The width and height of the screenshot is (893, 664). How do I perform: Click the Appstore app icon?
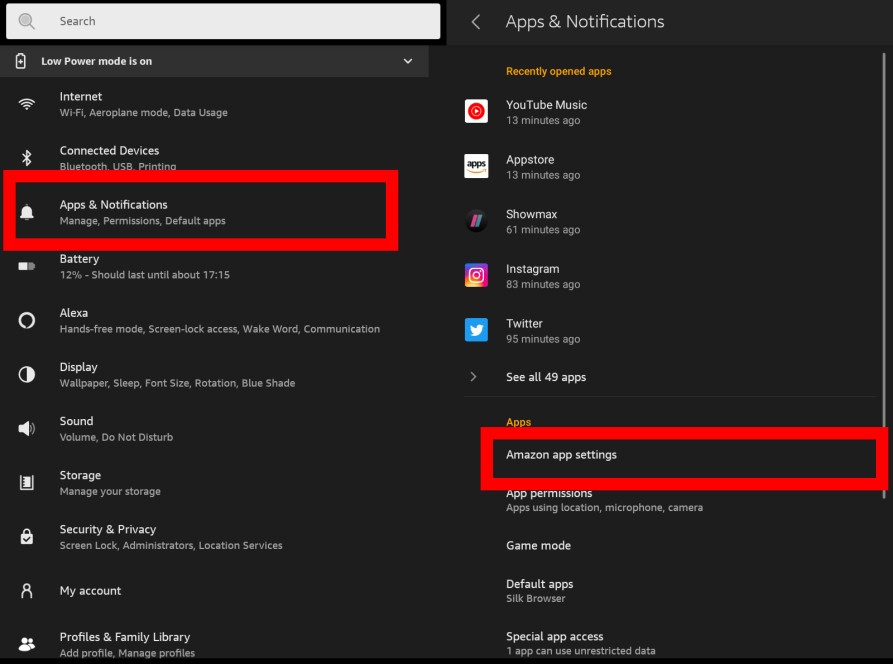click(x=476, y=166)
